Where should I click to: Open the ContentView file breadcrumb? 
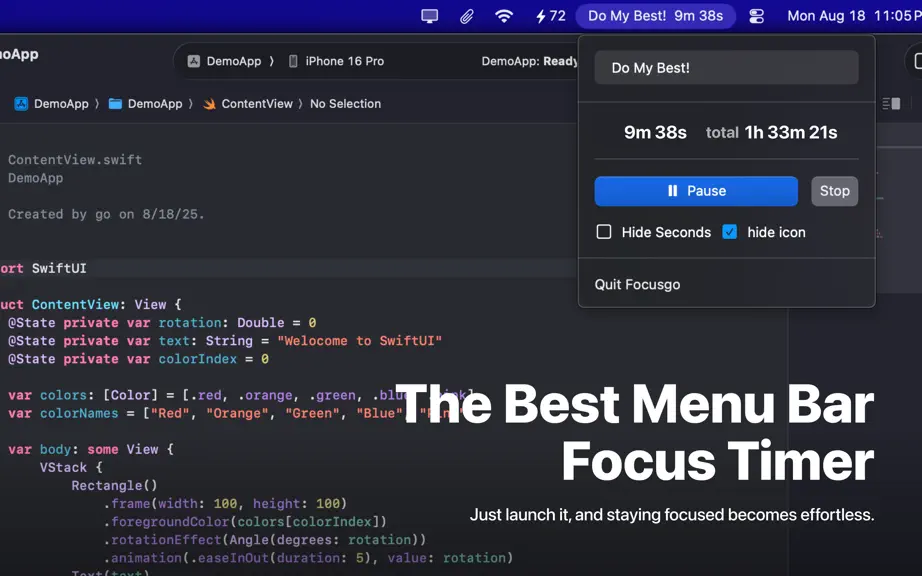click(x=257, y=104)
